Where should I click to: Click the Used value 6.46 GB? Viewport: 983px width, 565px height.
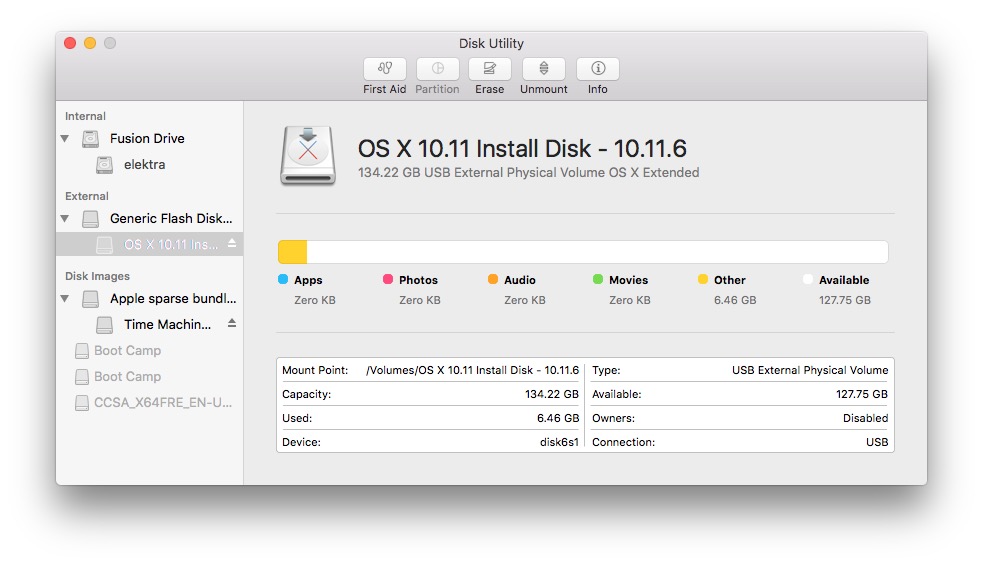558,418
